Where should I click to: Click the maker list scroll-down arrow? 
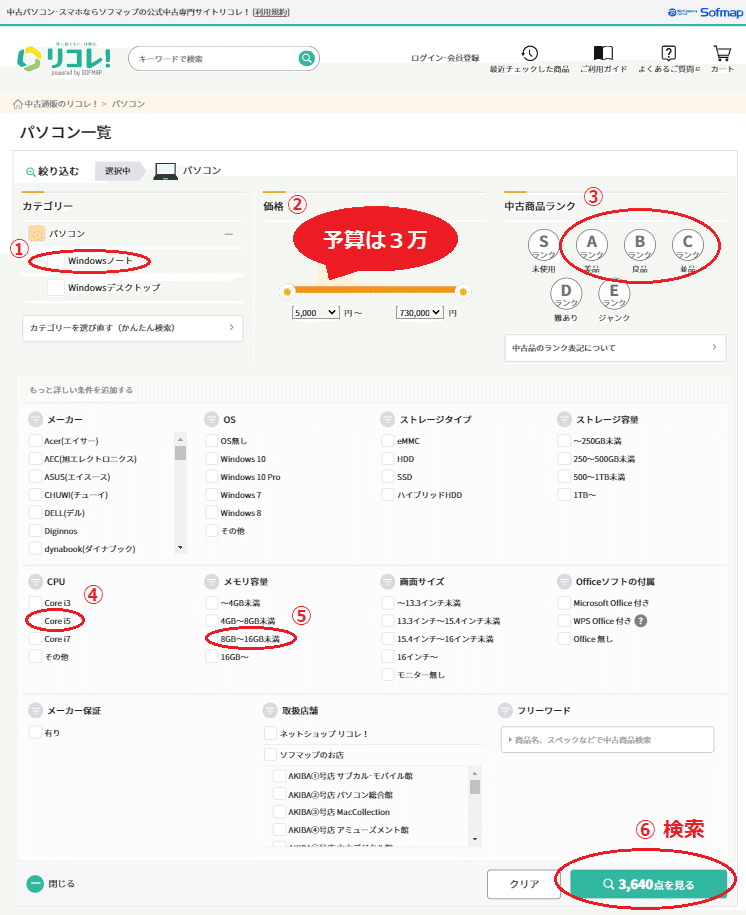tap(180, 548)
